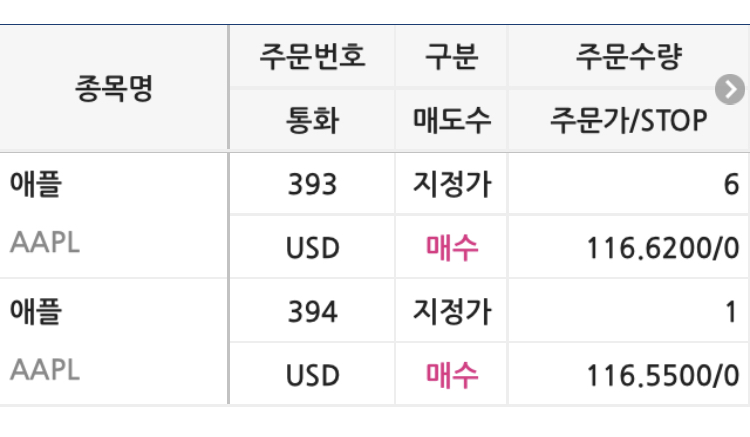
Task: Select order number 394
Action: tap(312, 312)
